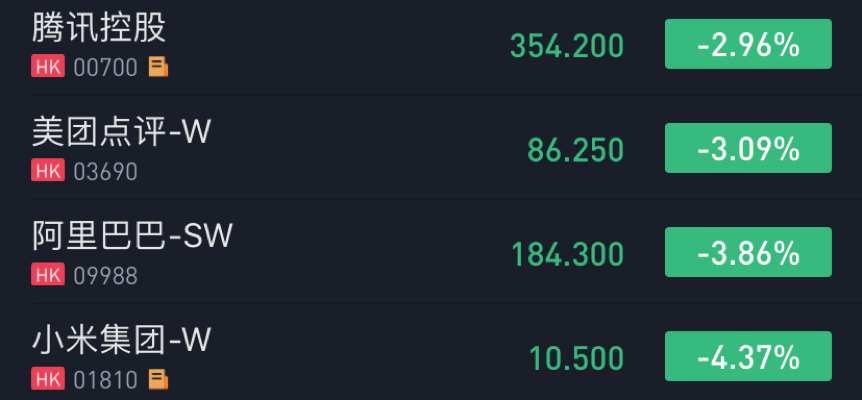Click stock code 09988

[x=105, y=275]
